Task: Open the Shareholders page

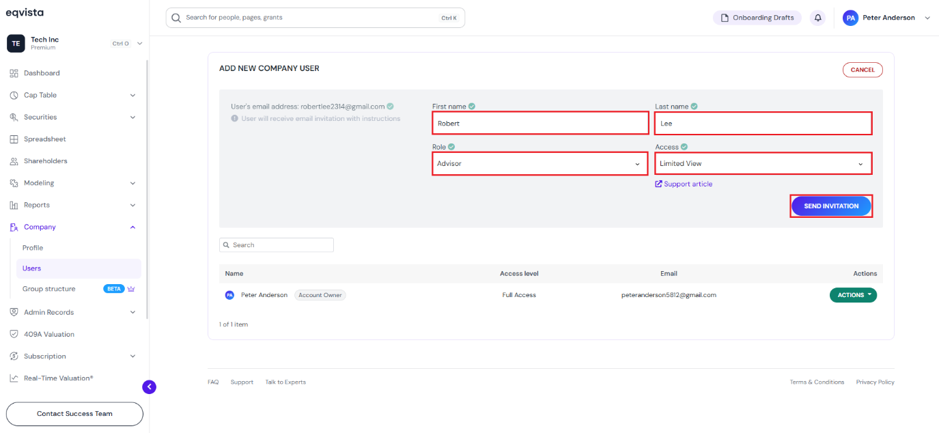Action: coord(45,161)
